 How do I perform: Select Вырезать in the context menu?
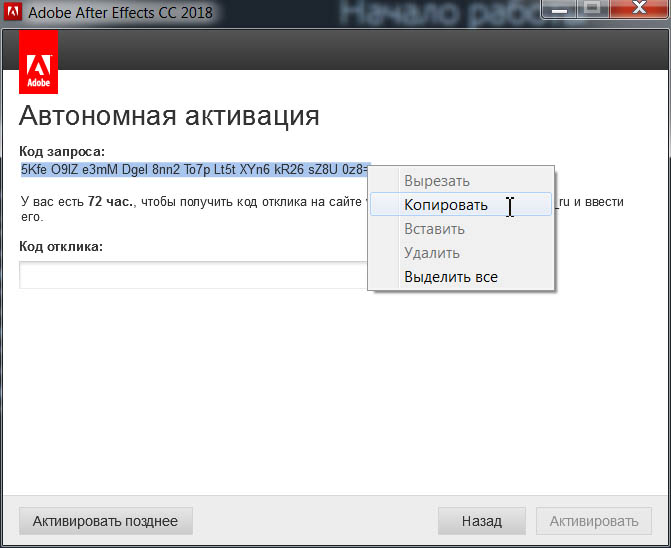pos(461,181)
